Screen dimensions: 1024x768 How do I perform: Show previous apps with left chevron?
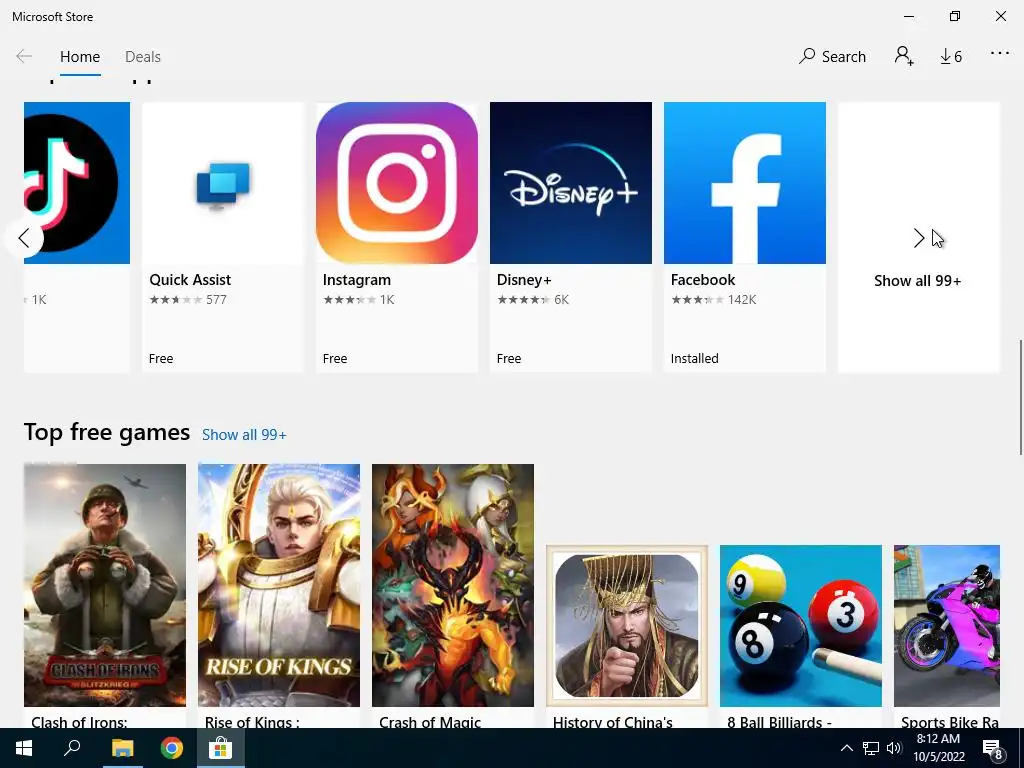tap(24, 238)
